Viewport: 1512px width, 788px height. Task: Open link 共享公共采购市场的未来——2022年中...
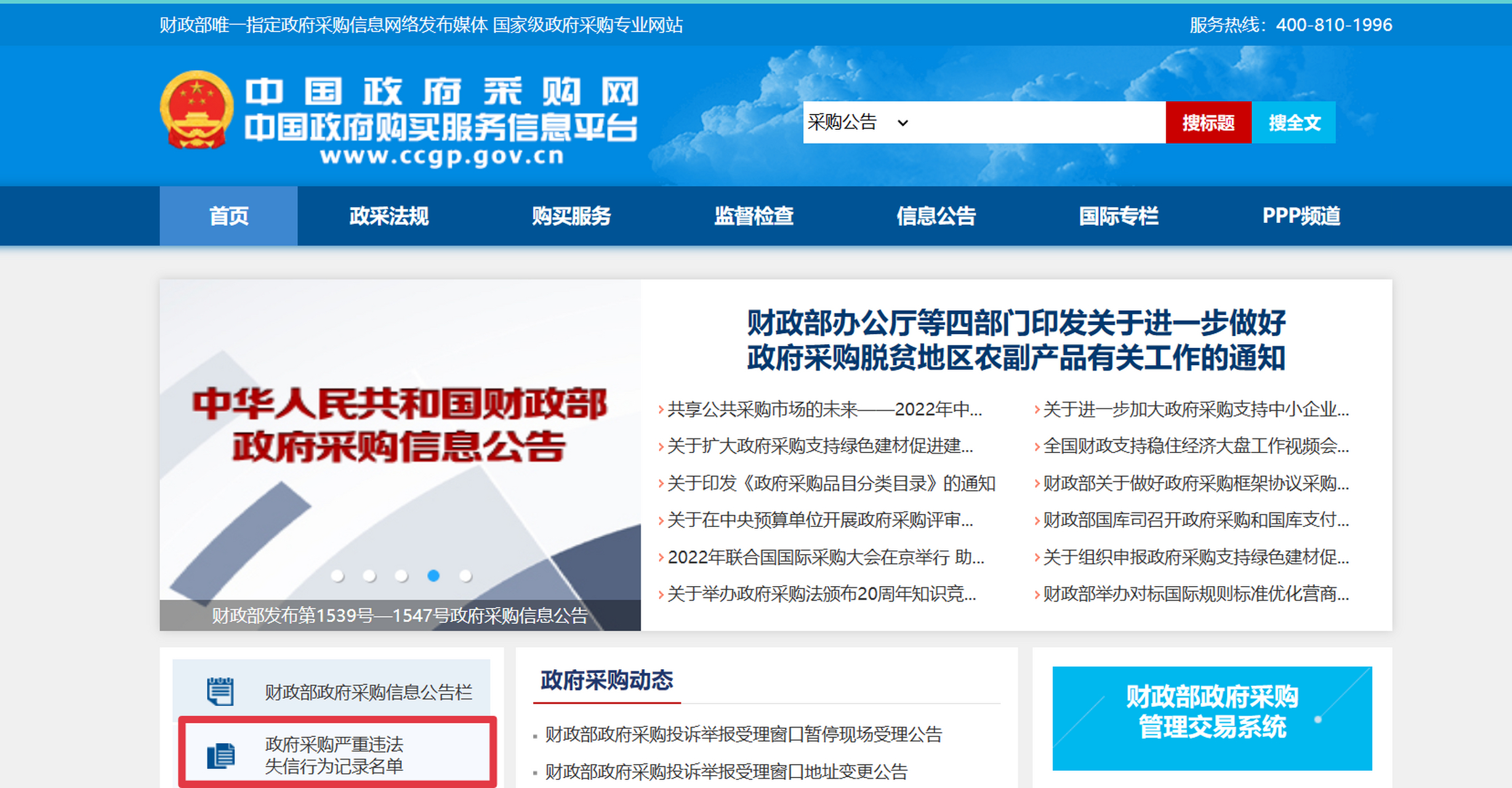click(824, 409)
